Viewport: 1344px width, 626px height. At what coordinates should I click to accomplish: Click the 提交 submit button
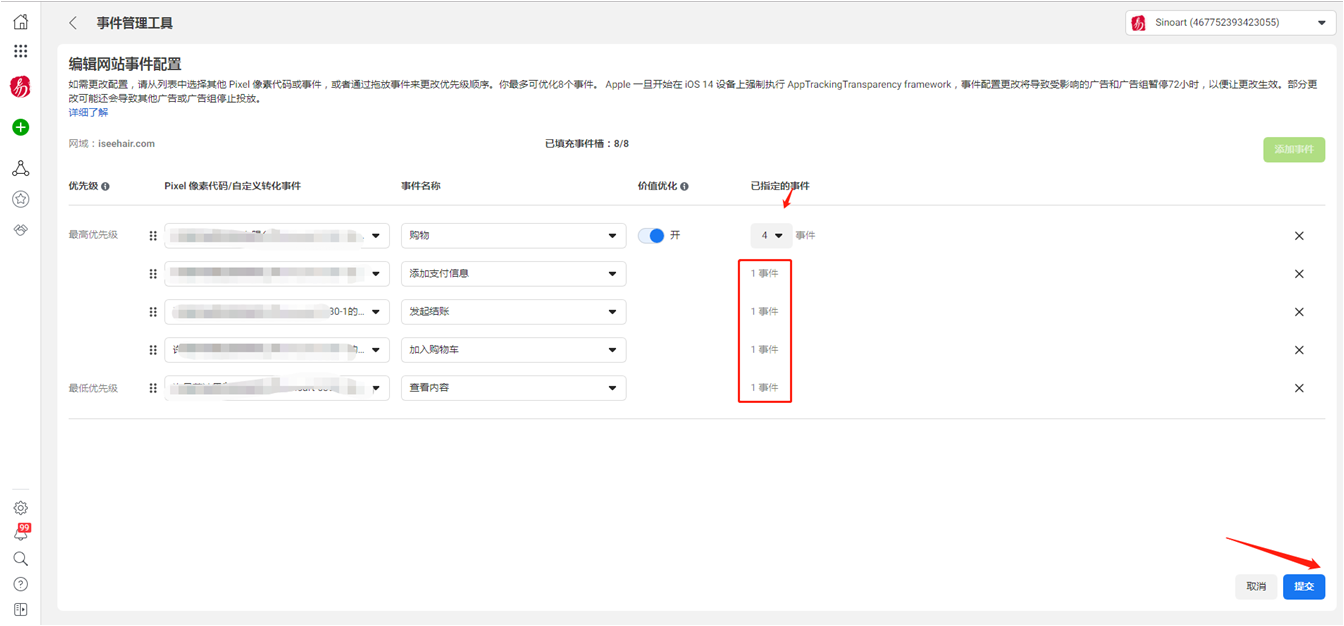(x=1304, y=587)
